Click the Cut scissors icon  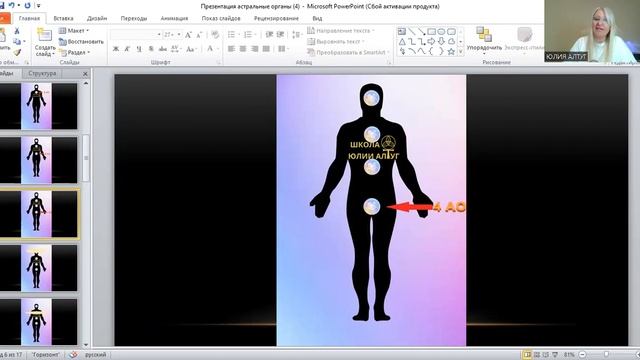[x=17, y=31]
